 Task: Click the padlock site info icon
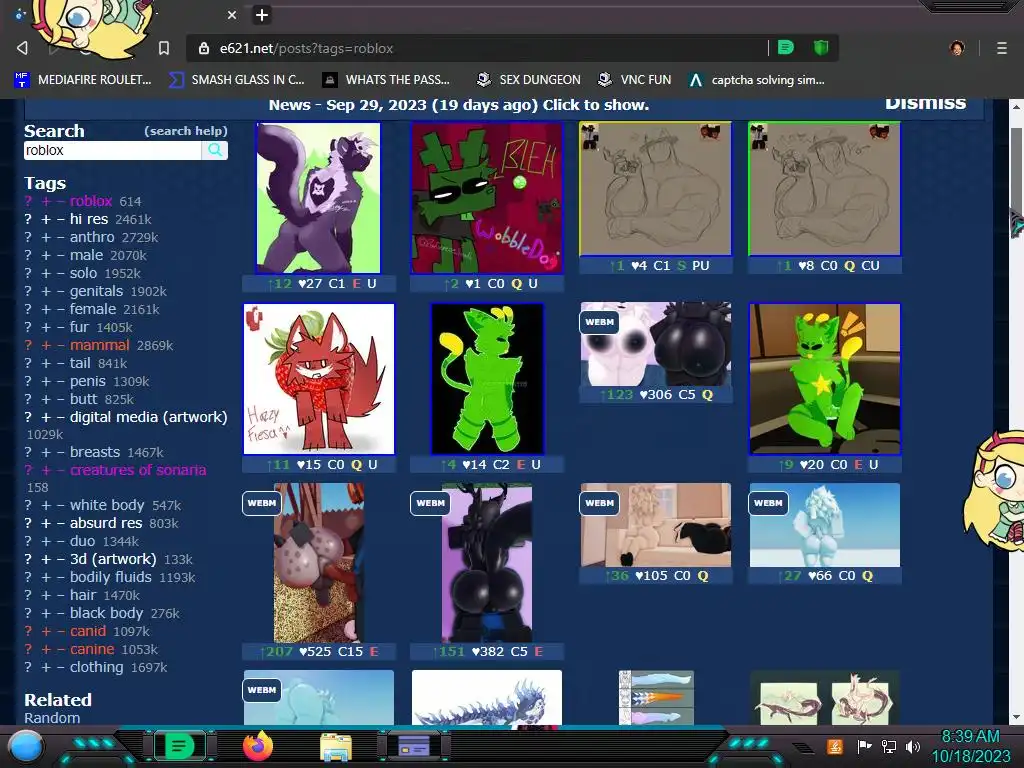click(204, 48)
